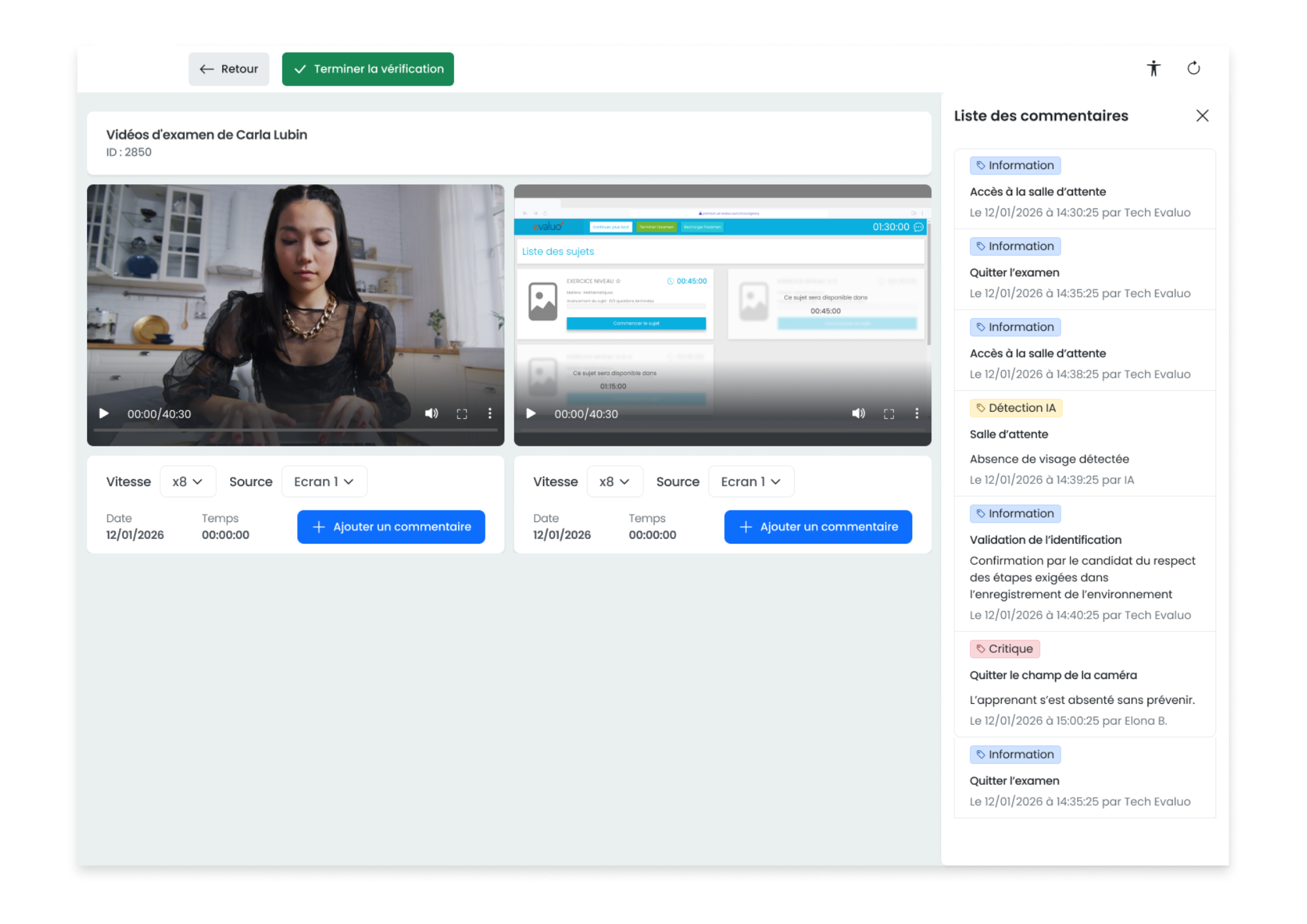Click the Retour back button
Image resolution: width=1307 pixels, height=924 pixels.
point(229,69)
